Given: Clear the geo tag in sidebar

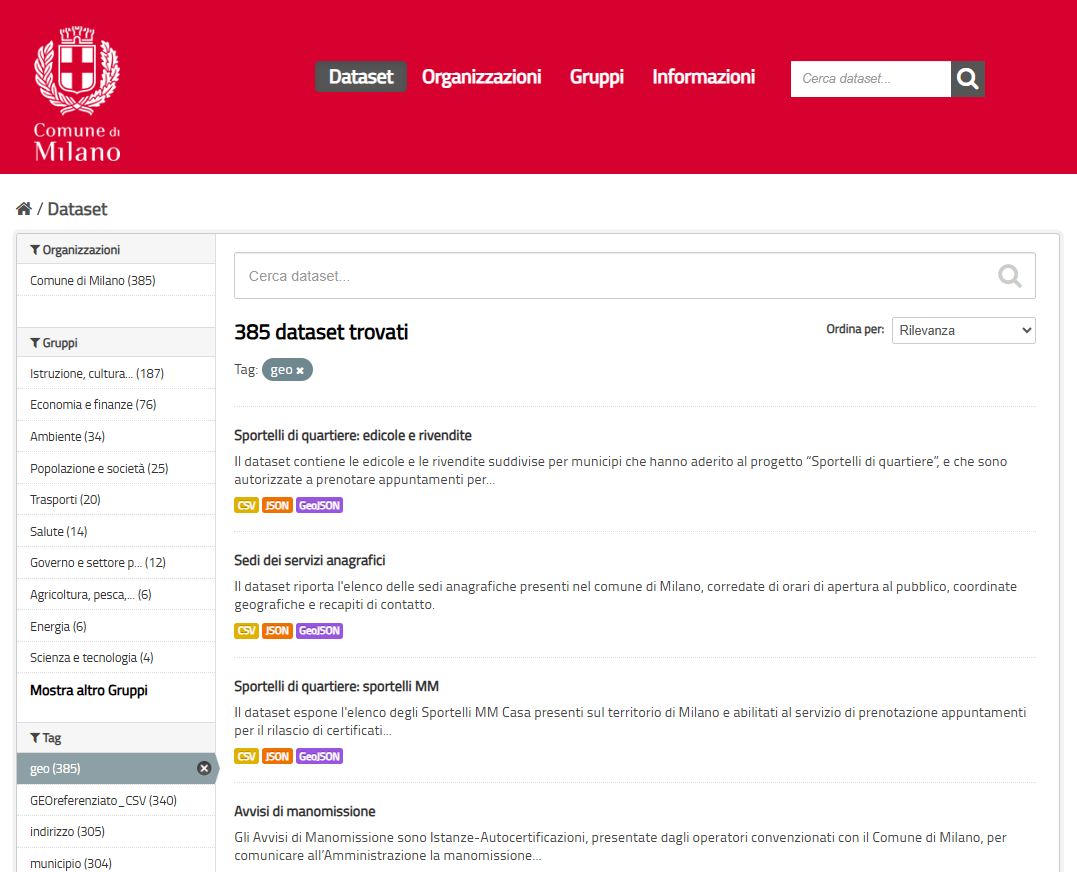Looking at the screenshot, I should click(204, 768).
